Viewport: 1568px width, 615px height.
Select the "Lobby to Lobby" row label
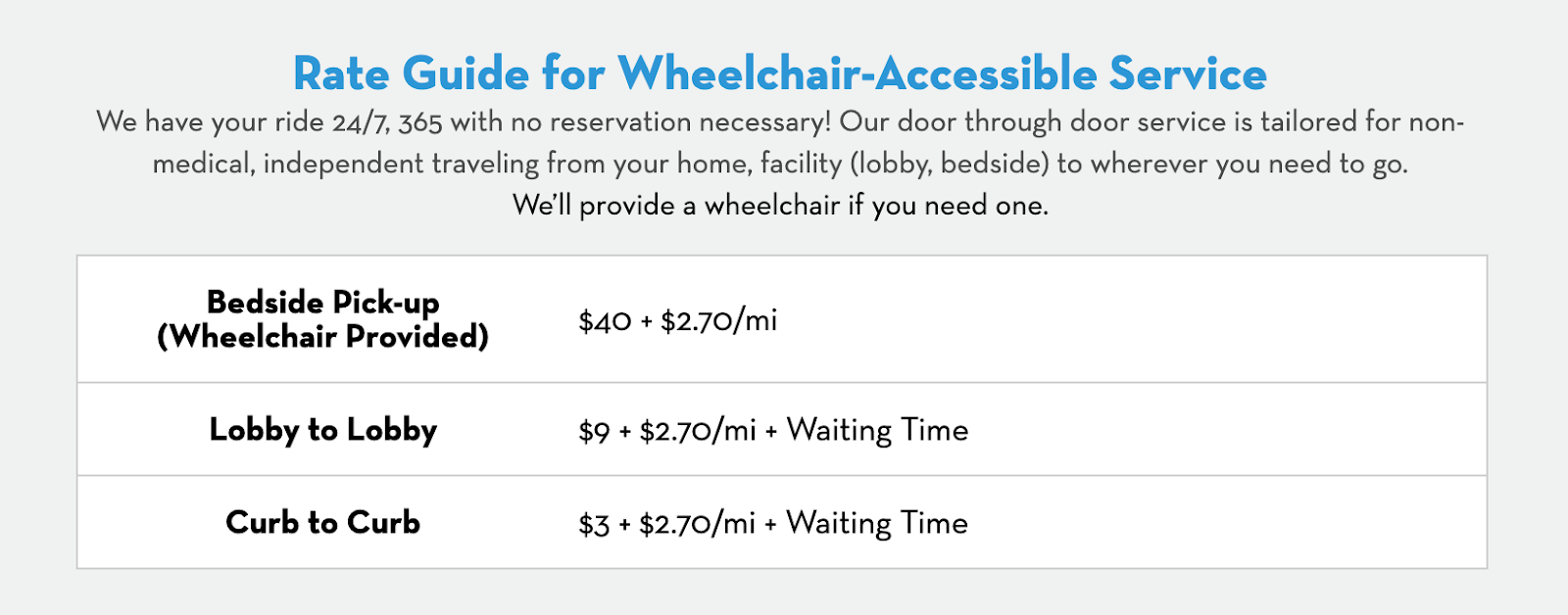(x=322, y=430)
